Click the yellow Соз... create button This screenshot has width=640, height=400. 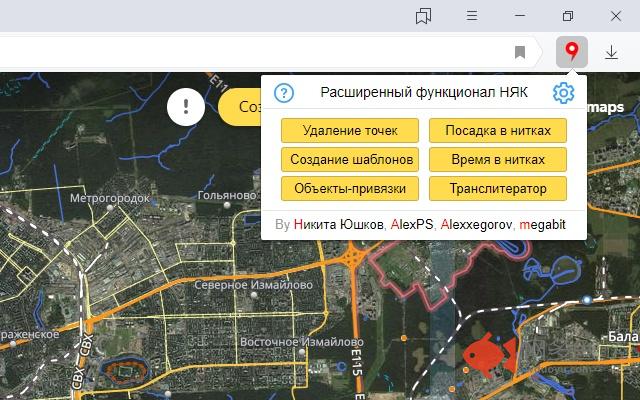click(x=240, y=107)
